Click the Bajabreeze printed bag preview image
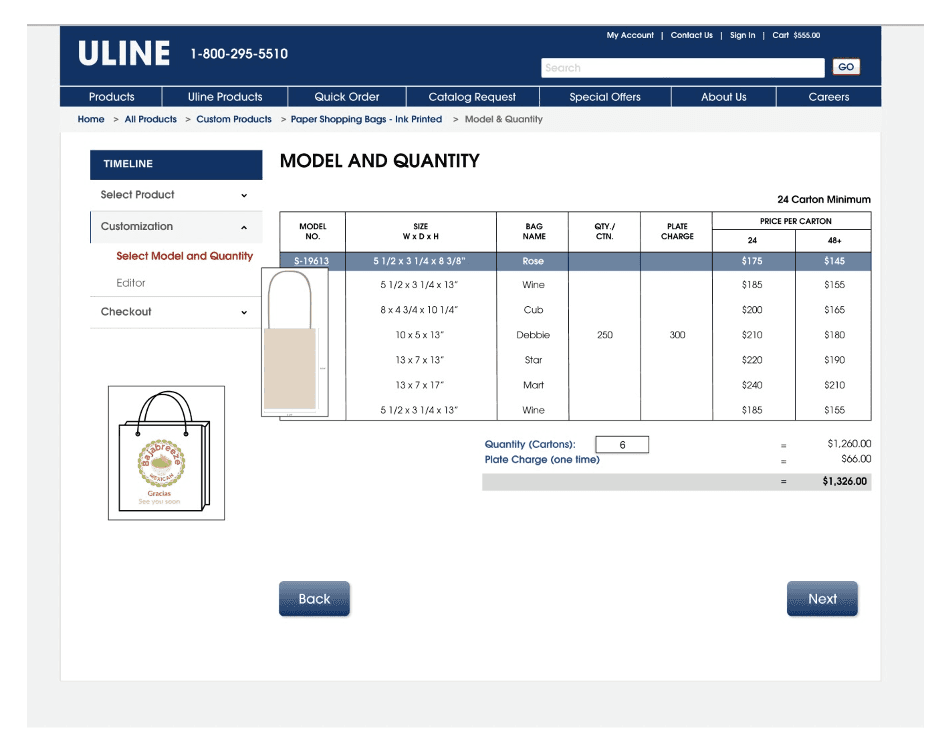The width and height of the screenshot is (952, 750). click(166, 453)
